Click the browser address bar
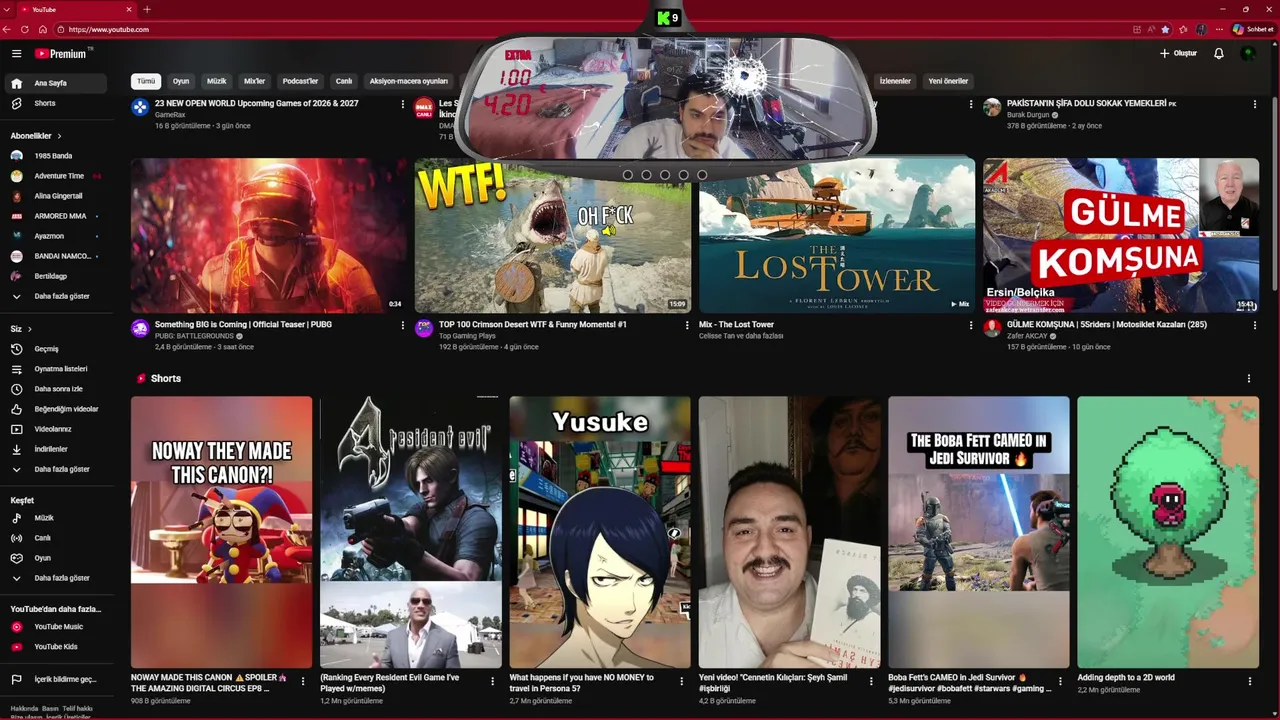Image resolution: width=1280 pixels, height=720 pixels. [x=590, y=29]
